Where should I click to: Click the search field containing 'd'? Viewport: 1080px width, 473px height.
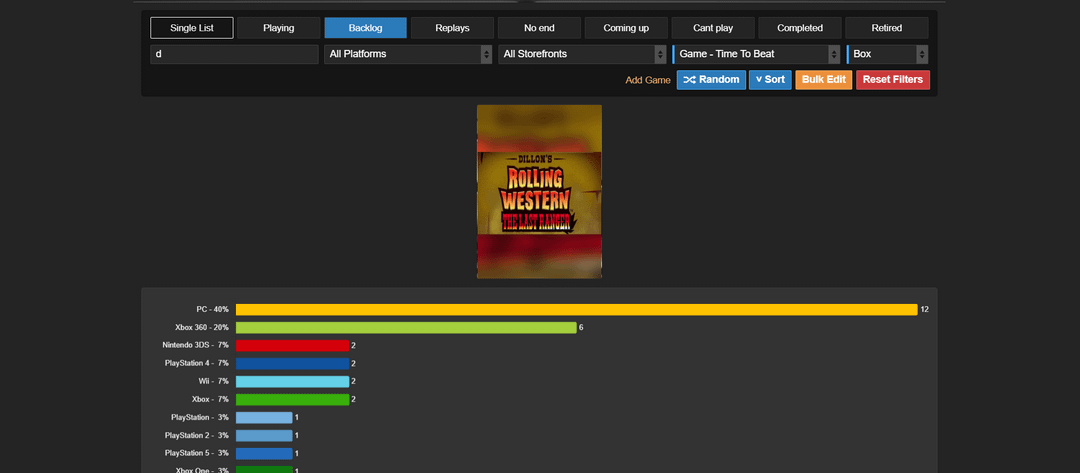(x=234, y=54)
